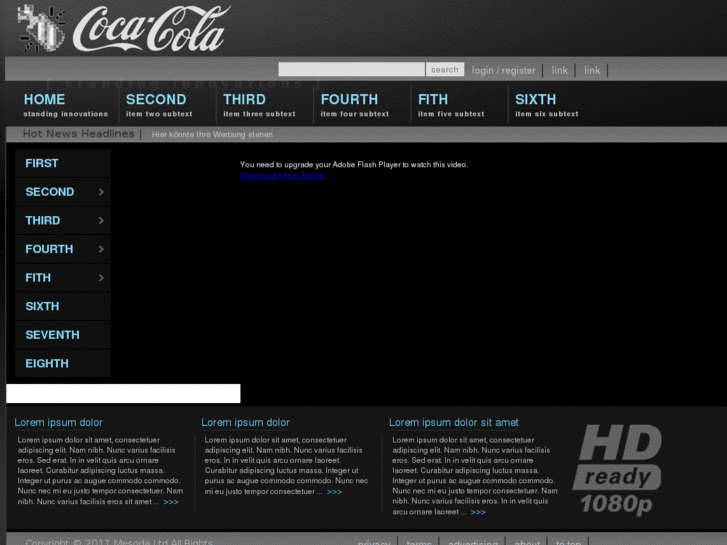The width and height of the screenshot is (727, 545).
Task: Click the last 'link' in top bar
Action: (592, 71)
